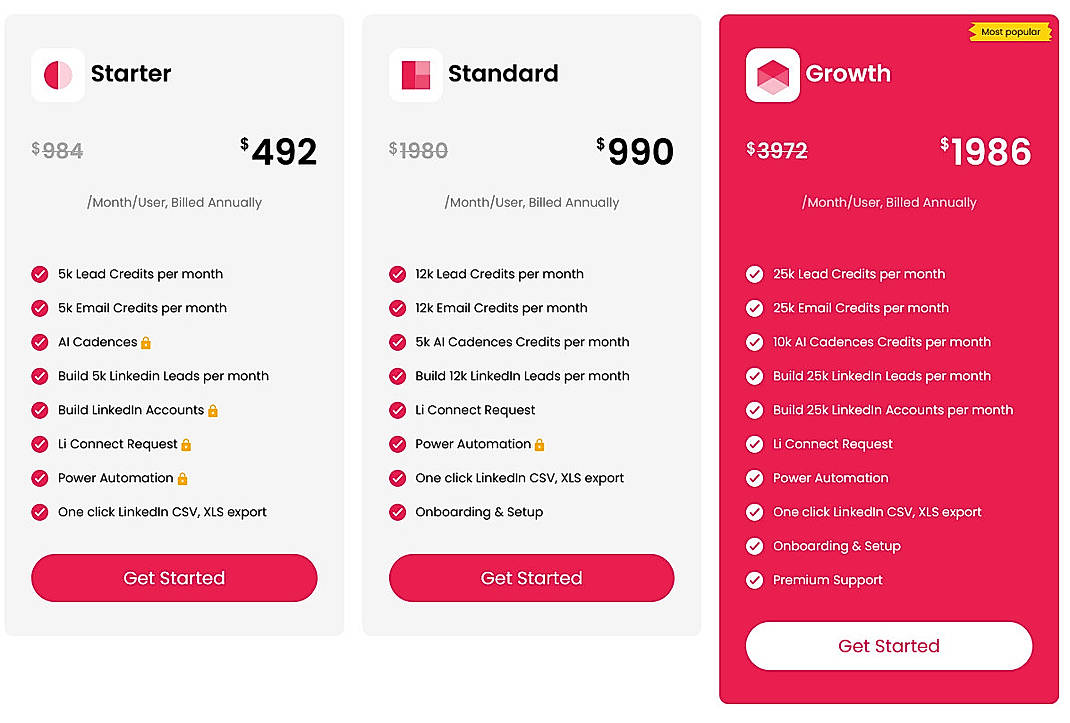Click the crossed-out $3972 original price

coord(776,150)
